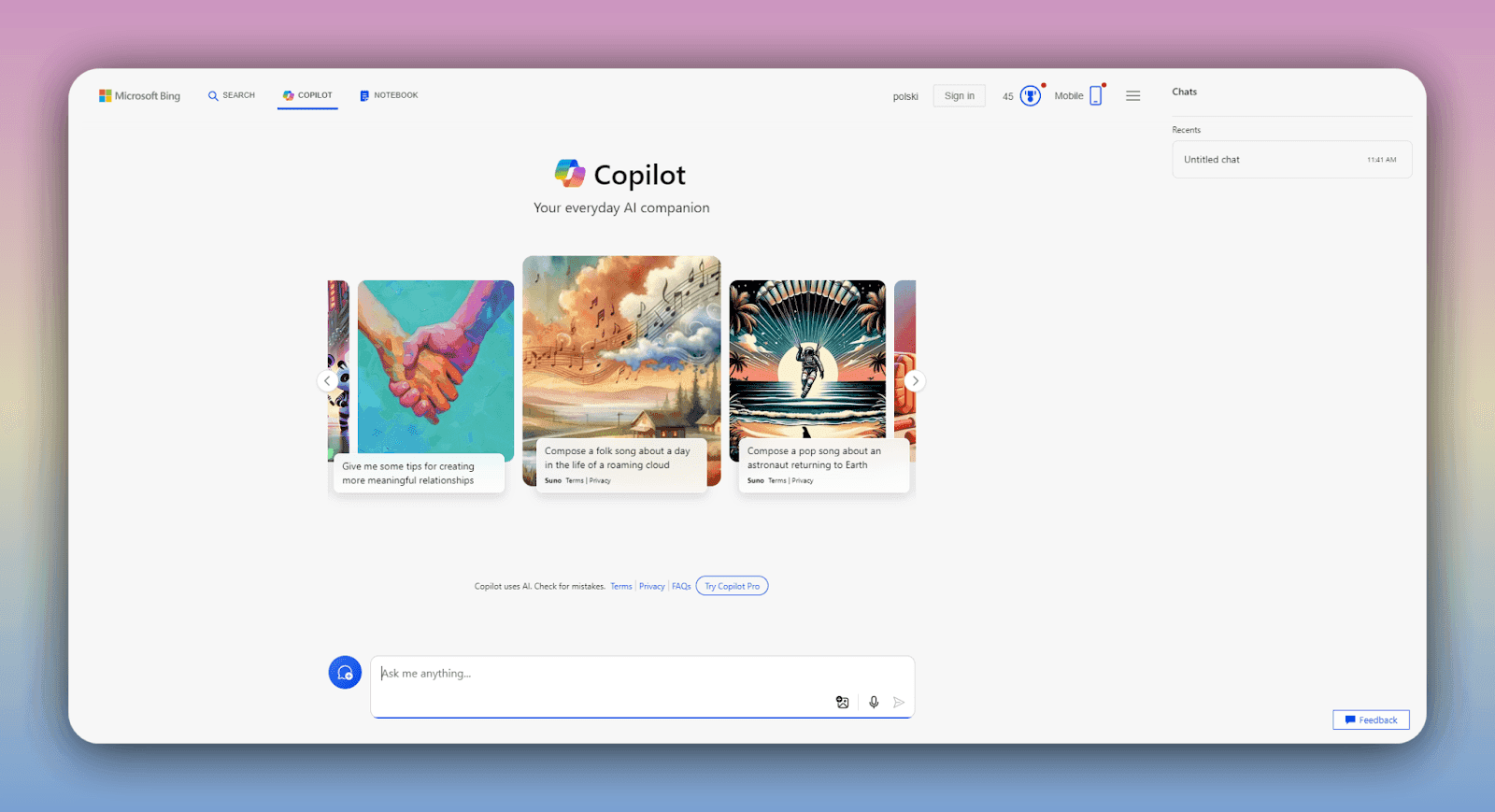
Task: Click the Sign in button
Action: [x=959, y=96]
